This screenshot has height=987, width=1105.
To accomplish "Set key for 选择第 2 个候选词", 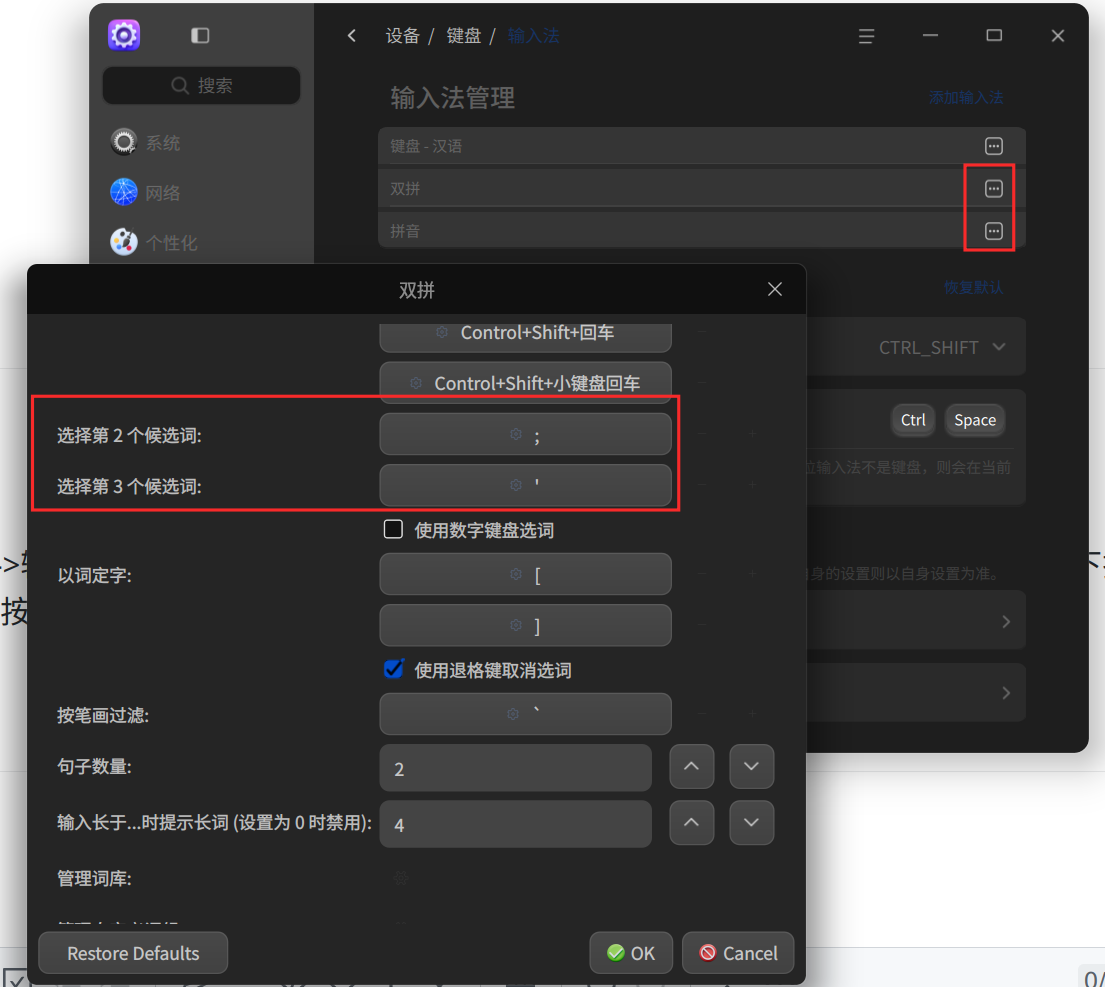I will [525, 434].
